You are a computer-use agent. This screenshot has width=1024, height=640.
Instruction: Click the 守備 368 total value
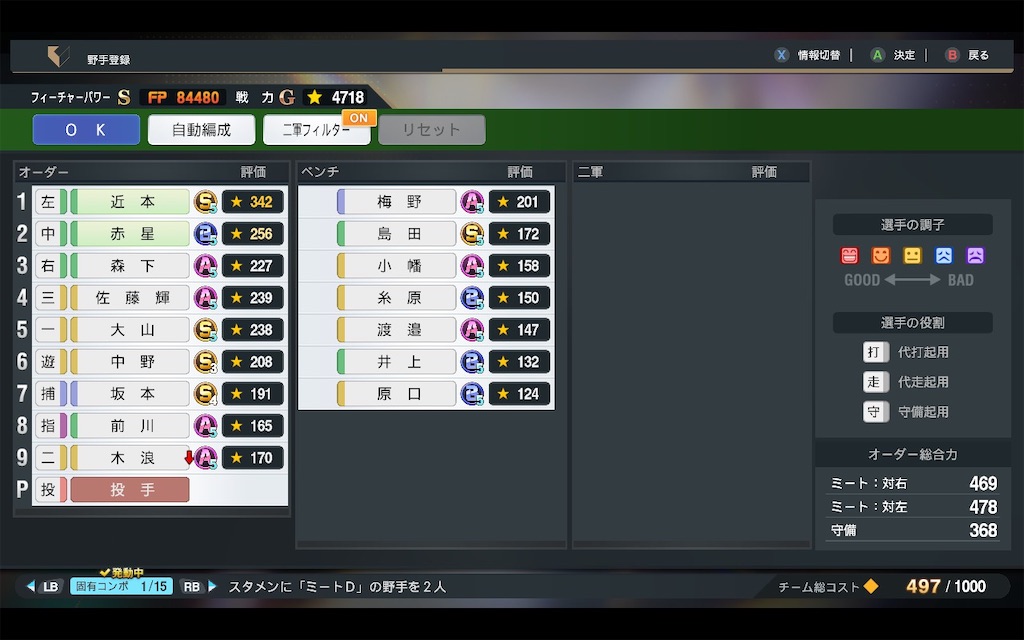tap(983, 530)
